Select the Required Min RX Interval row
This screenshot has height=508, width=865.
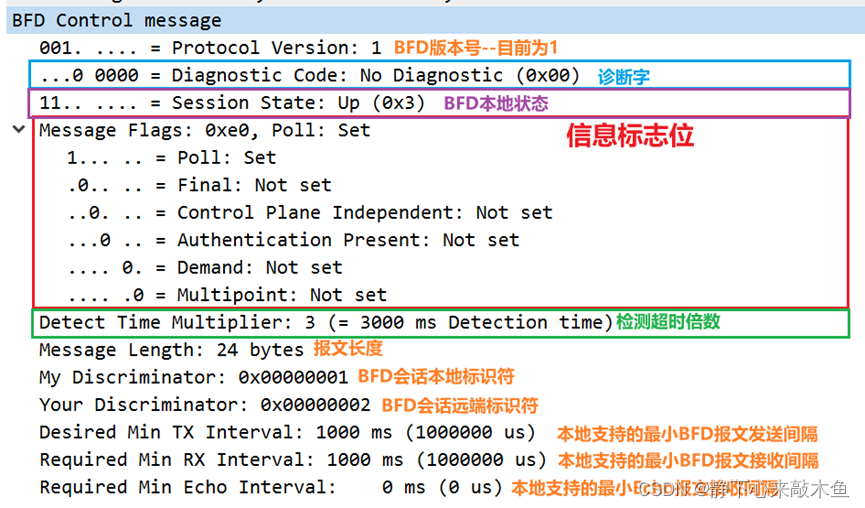(292, 460)
